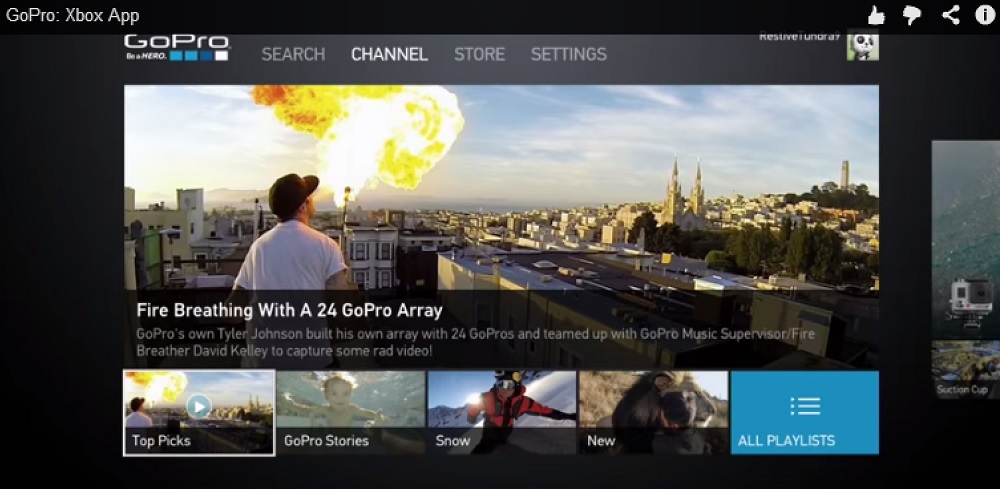Click the GoPro: Xbox App video title

[73, 15]
